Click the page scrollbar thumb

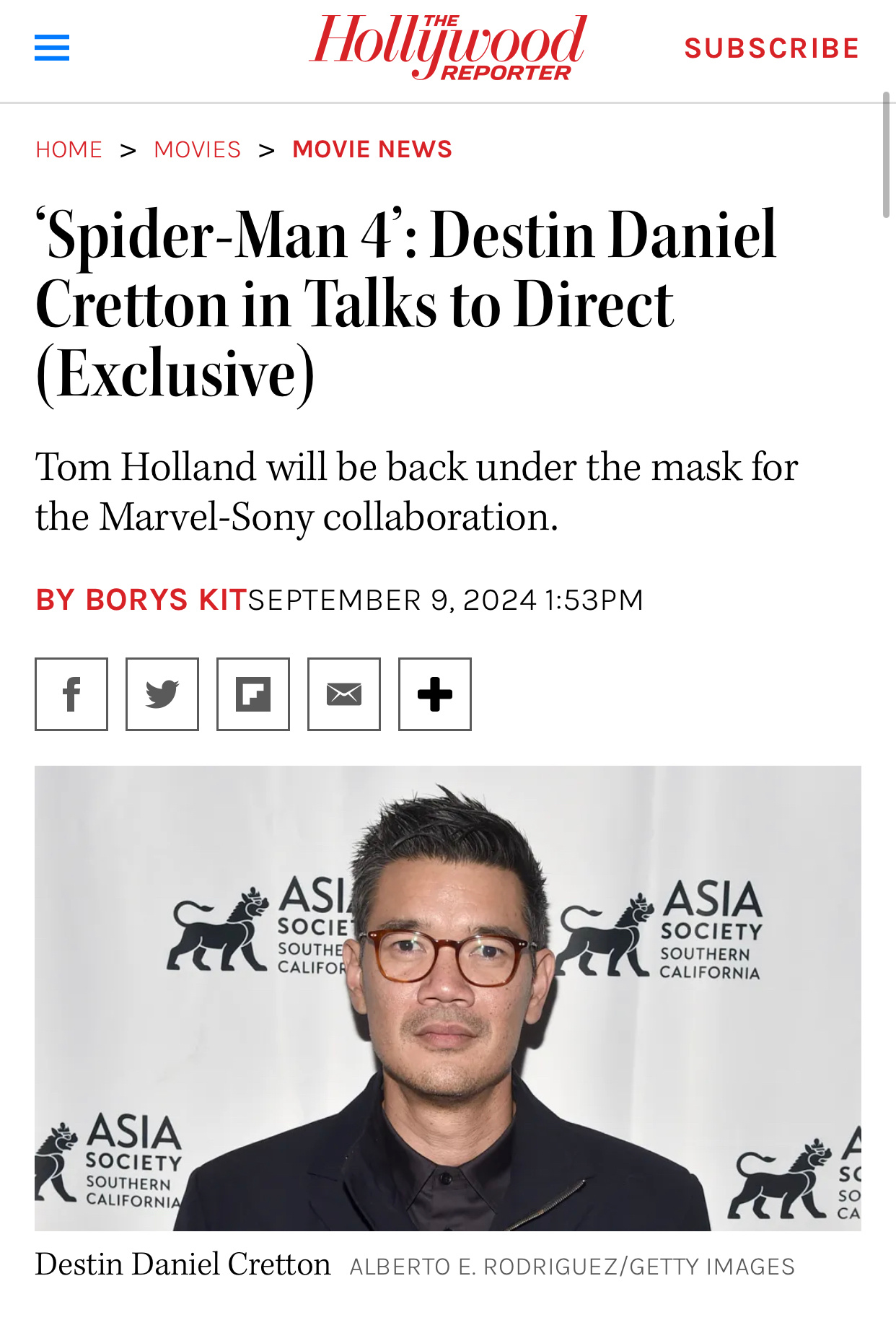coord(887,154)
